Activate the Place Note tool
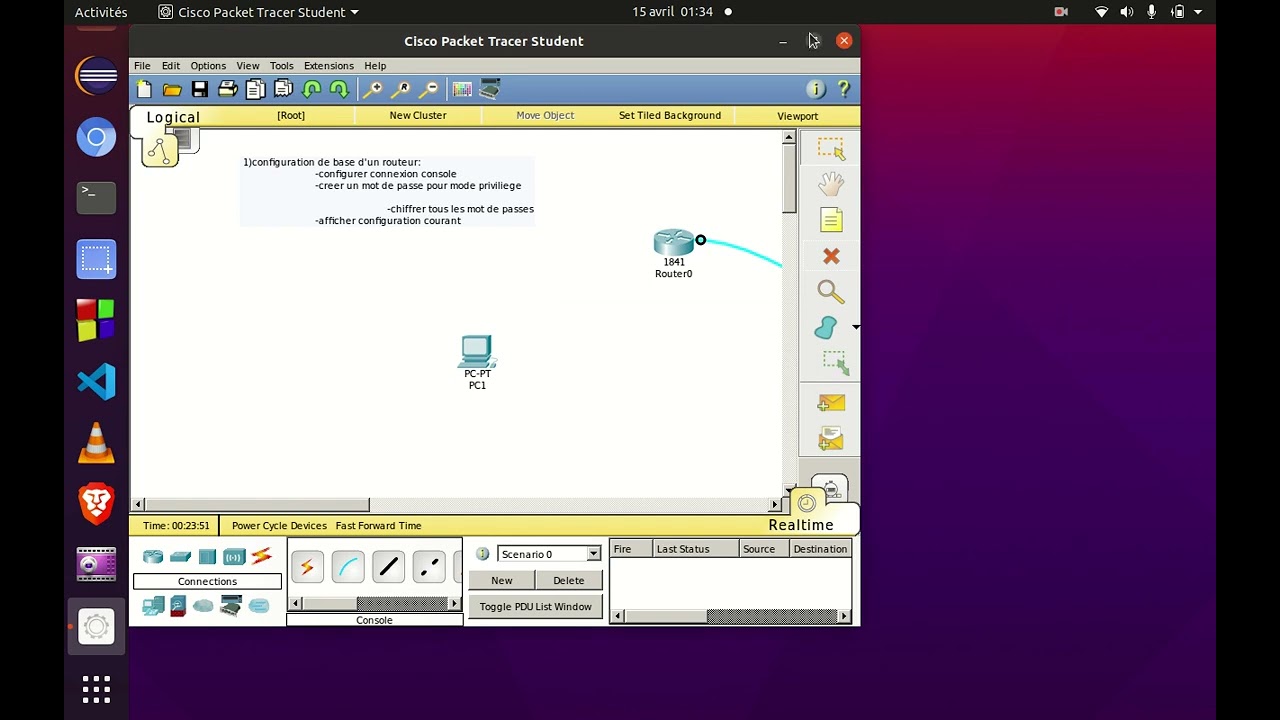 [x=831, y=220]
